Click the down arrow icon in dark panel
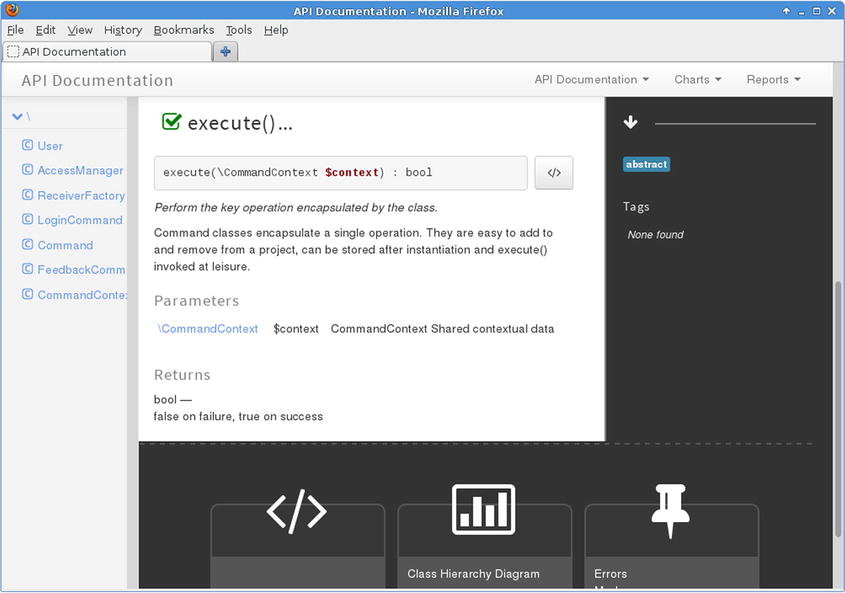845x593 pixels. [x=631, y=122]
